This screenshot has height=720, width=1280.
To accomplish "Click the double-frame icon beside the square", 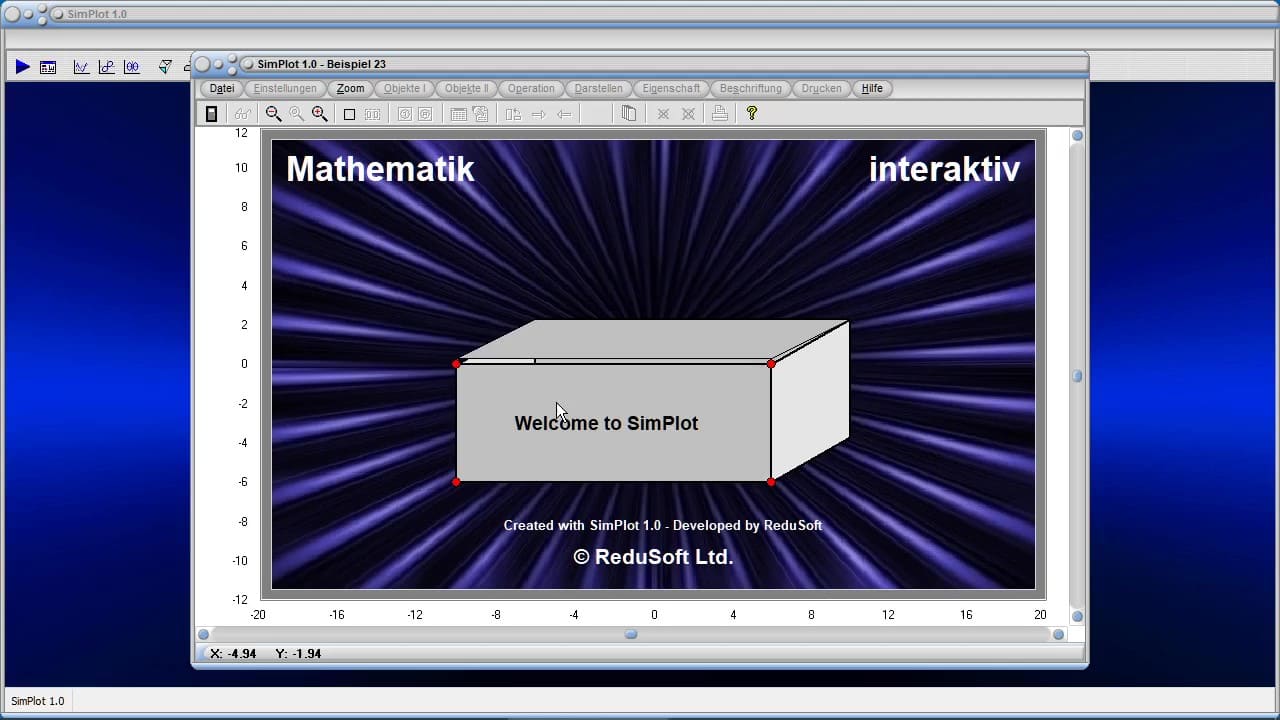I will (x=372, y=114).
